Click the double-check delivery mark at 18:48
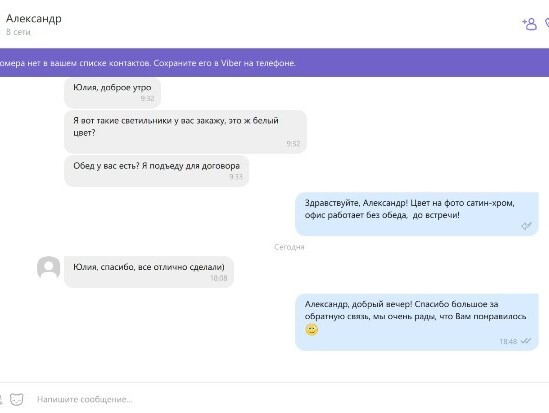 [526, 341]
